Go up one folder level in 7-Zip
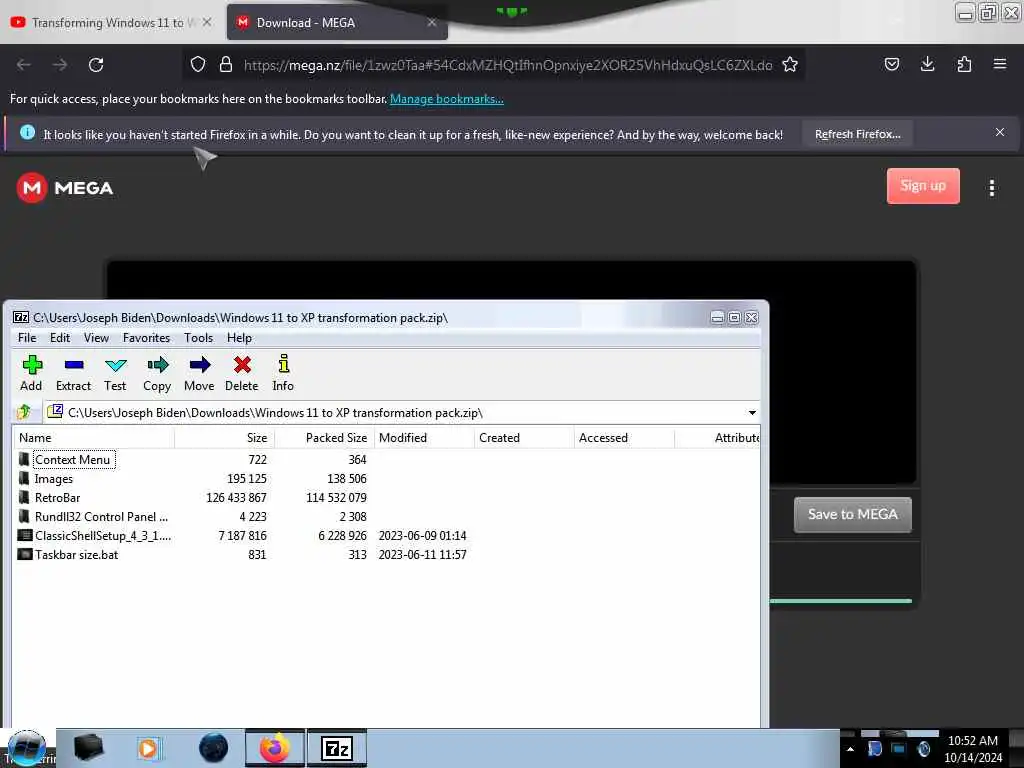Viewport: 1024px width, 768px height. coord(24,412)
